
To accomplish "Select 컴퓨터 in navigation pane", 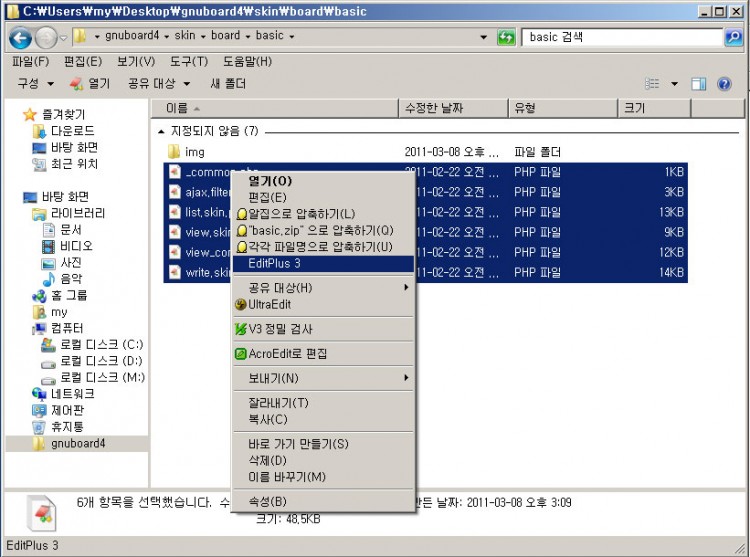I will 57,328.
